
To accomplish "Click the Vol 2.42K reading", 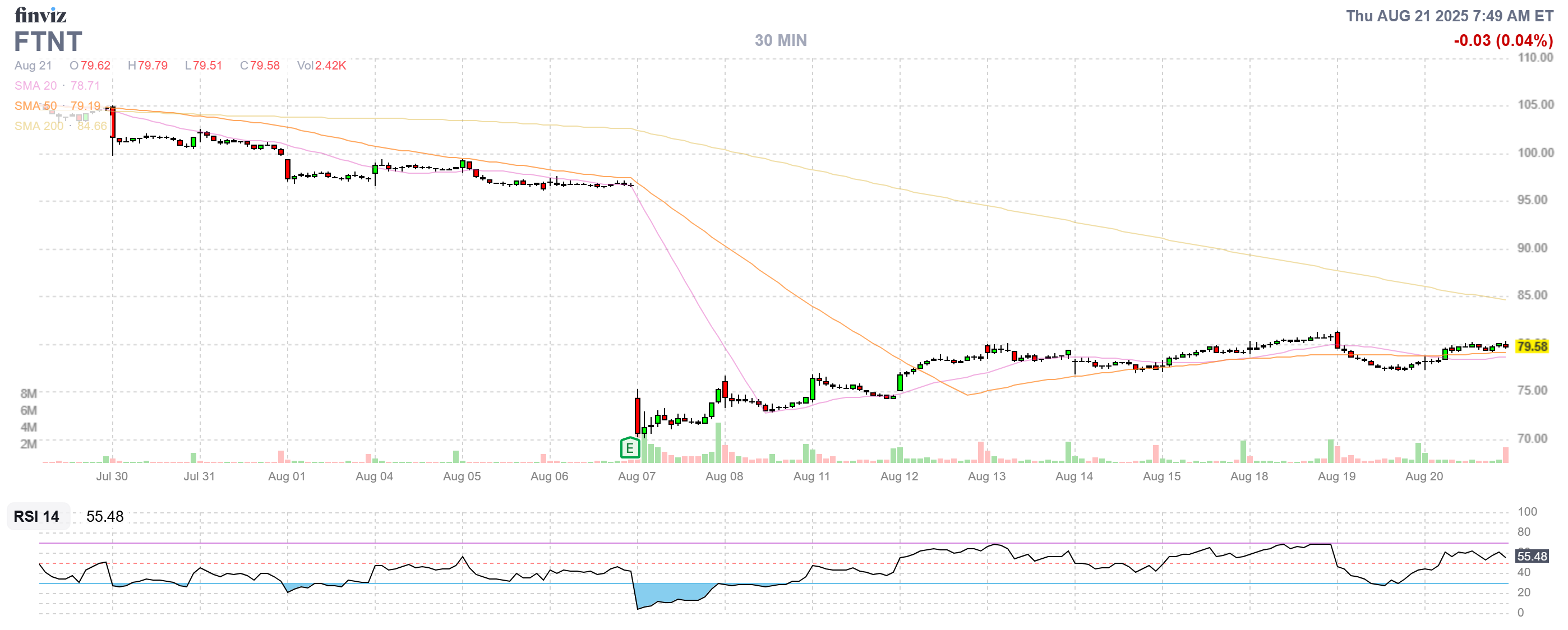I will 321,66.
